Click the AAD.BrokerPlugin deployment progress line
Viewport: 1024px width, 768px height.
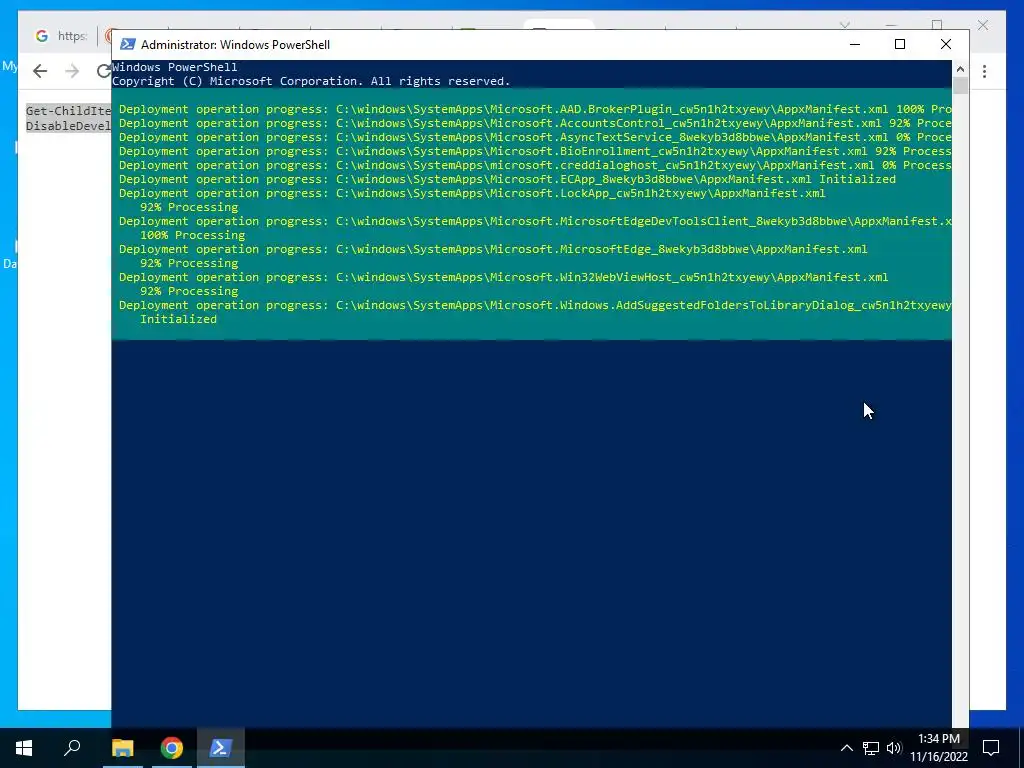535,109
